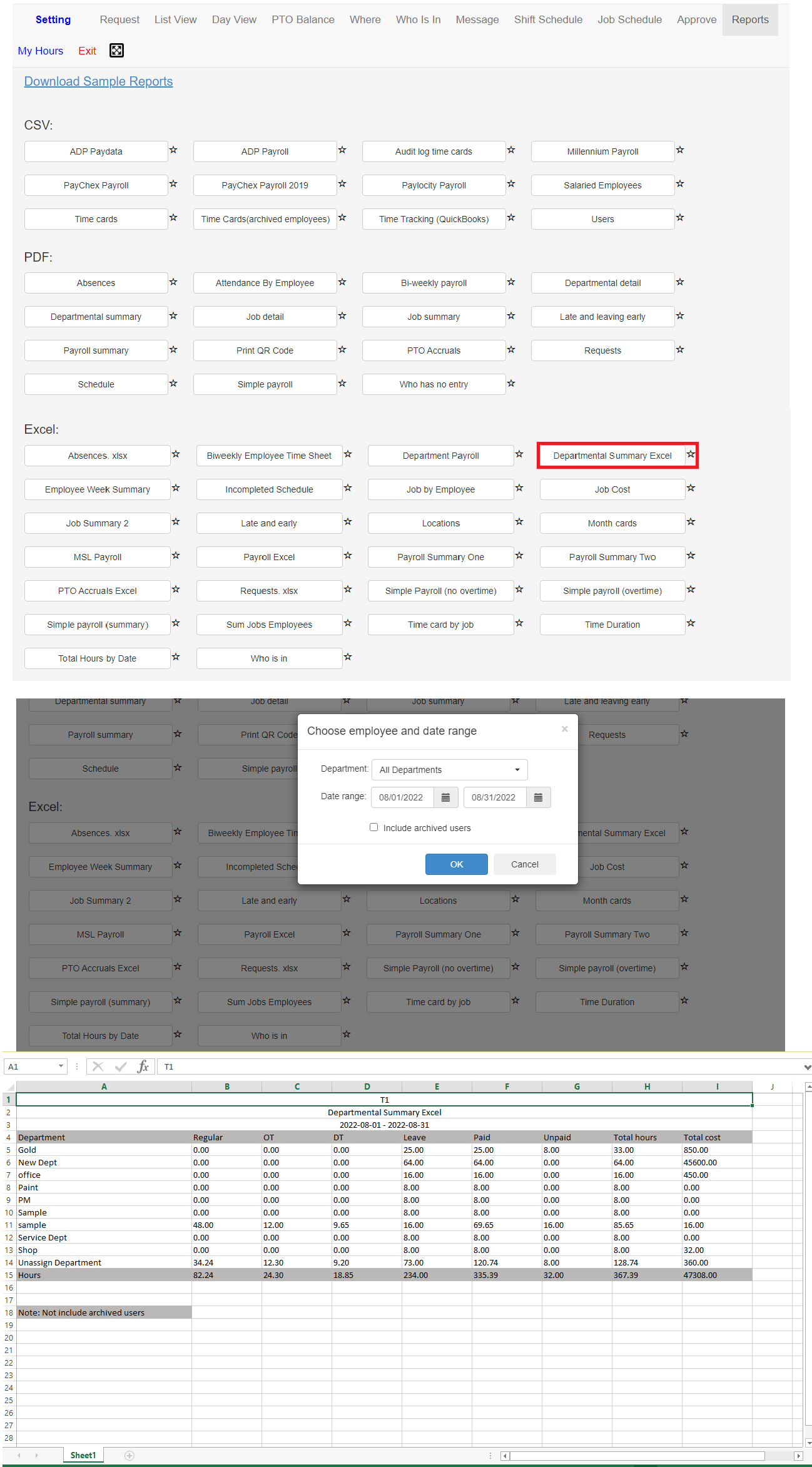Favorite the ADP Paydata report star

(173, 150)
